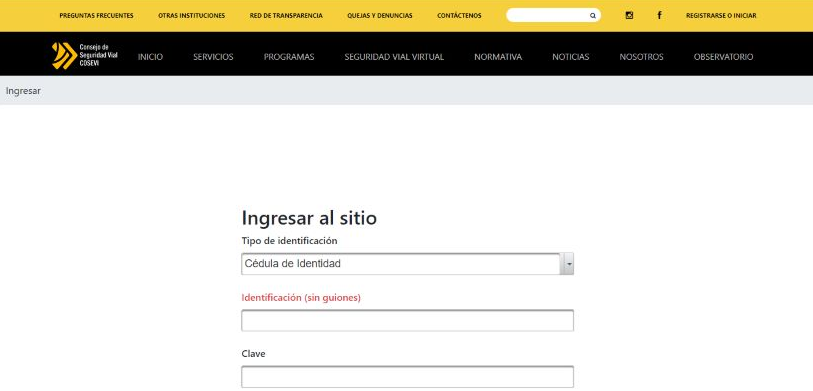The width and height of the screenshot is (813, 391).
Task: Open the PROGRAMAS menu
Action: pos(289,57)
